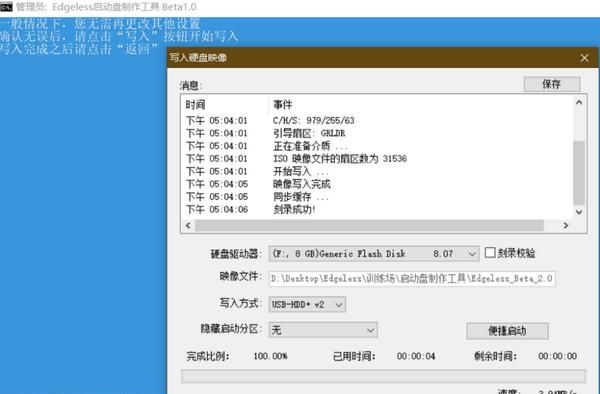Click horizontal scrollbar right arrow

coord(566,226)
